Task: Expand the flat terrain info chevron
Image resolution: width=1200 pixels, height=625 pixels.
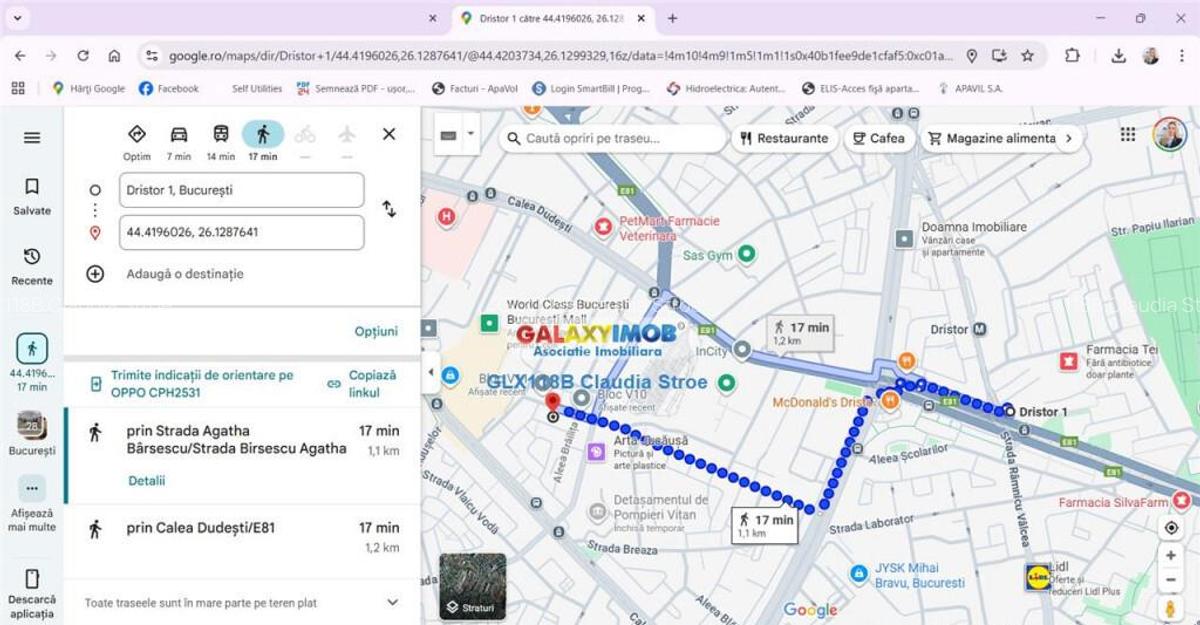Action: (392, 603)
